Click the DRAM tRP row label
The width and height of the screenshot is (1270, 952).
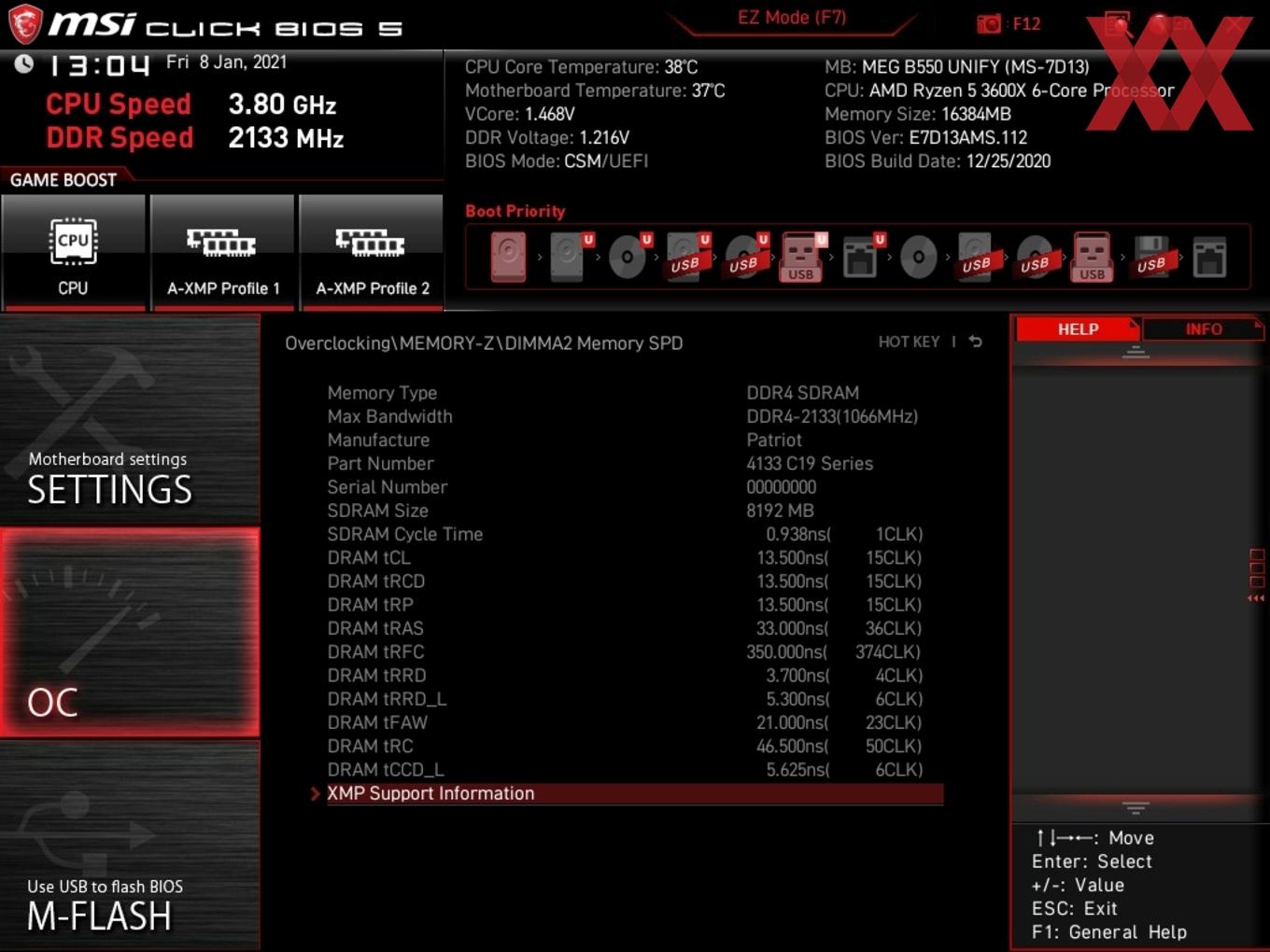point(370,605)
